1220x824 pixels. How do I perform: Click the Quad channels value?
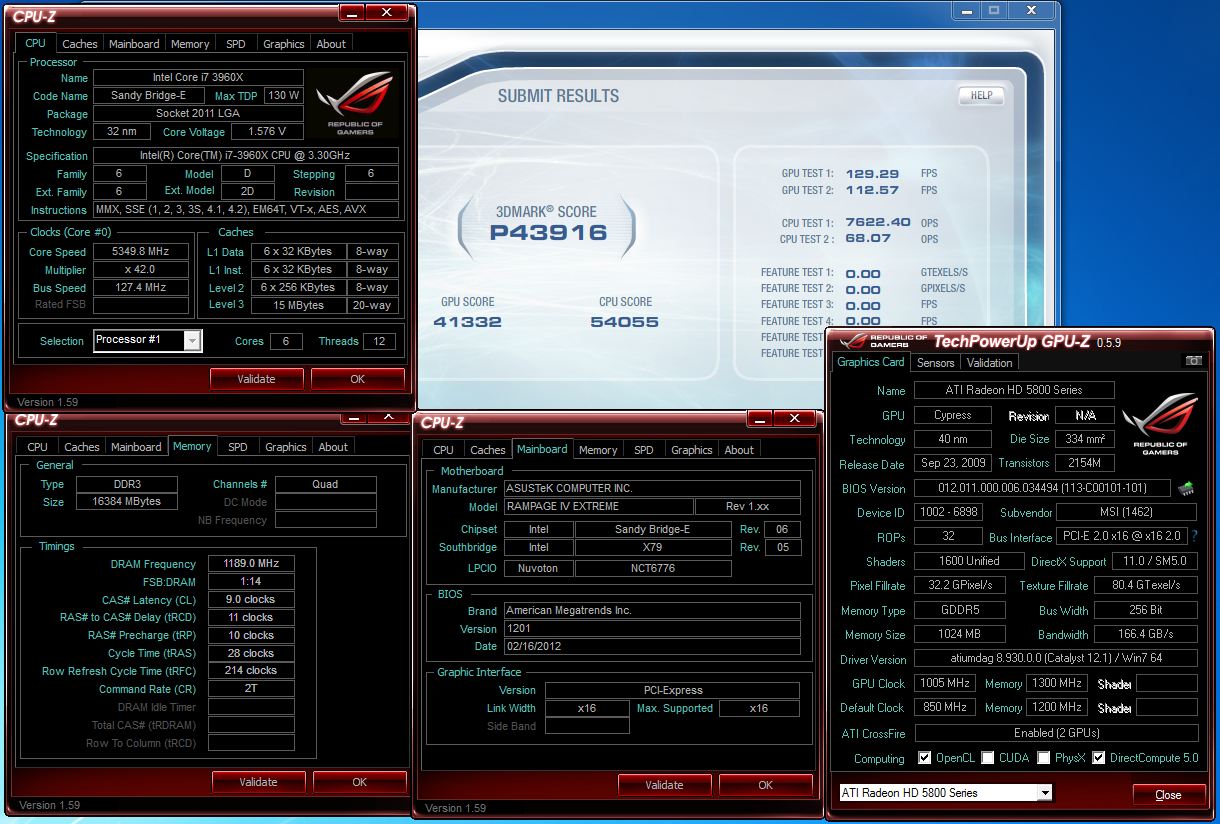click(x=325, y=484)
